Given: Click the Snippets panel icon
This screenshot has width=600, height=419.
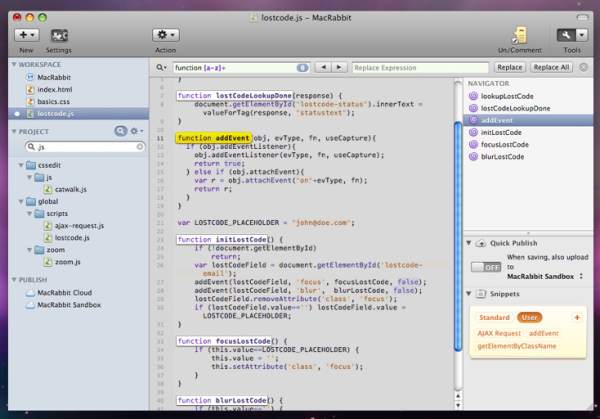Looking at the screenshot, I should [481, 294].
